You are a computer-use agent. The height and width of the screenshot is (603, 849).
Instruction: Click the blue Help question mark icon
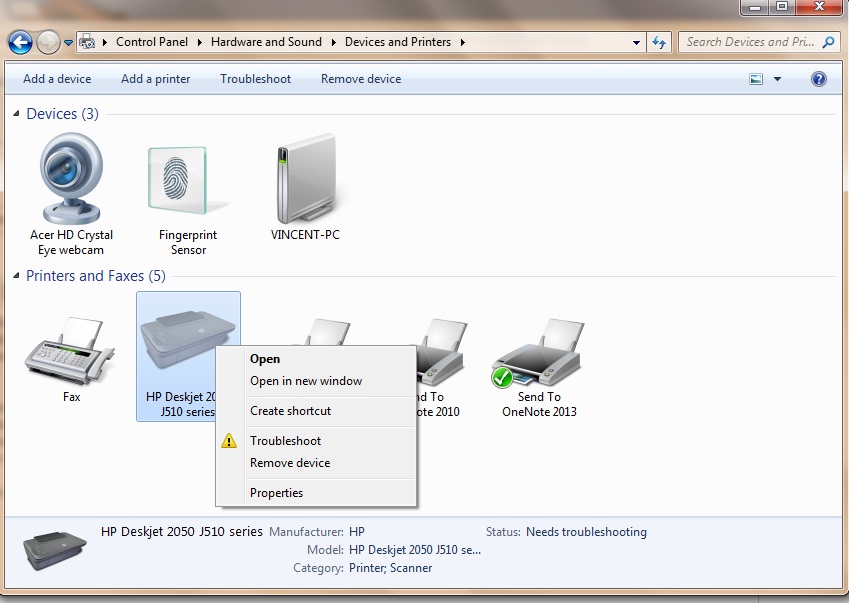819,79
